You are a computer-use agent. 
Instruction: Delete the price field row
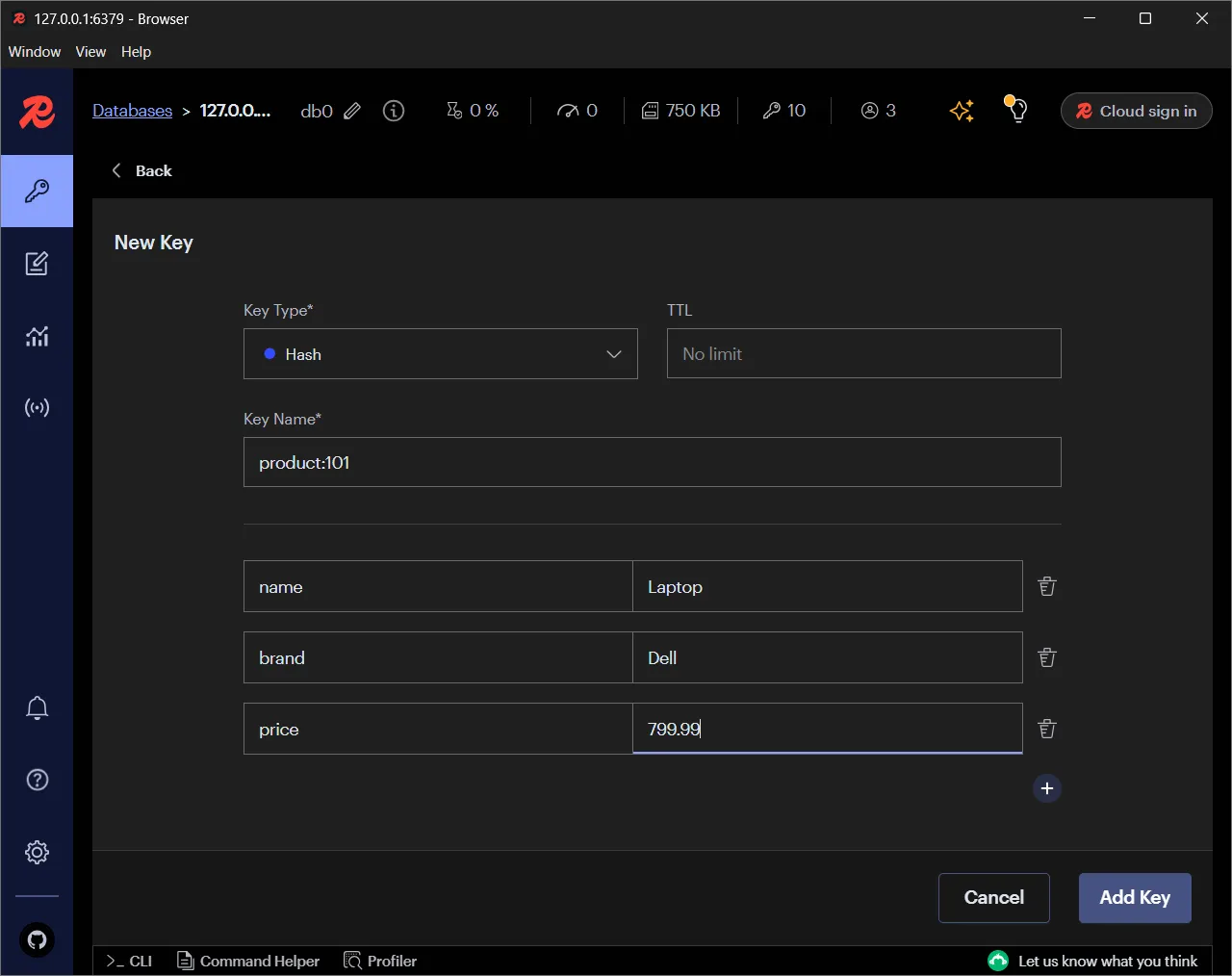[1046, 729]
